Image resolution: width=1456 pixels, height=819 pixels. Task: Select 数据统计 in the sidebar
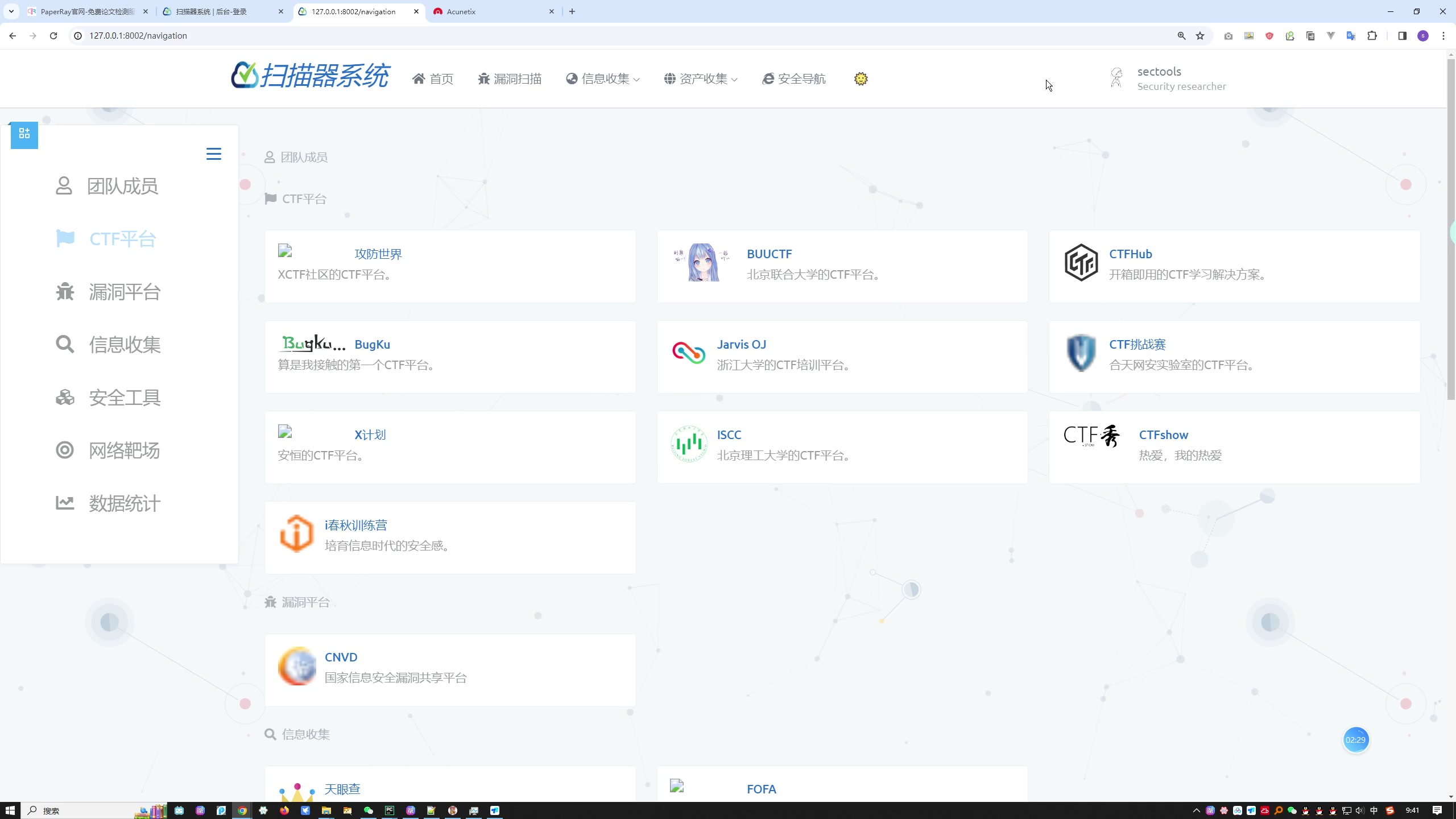pos(108,503)
